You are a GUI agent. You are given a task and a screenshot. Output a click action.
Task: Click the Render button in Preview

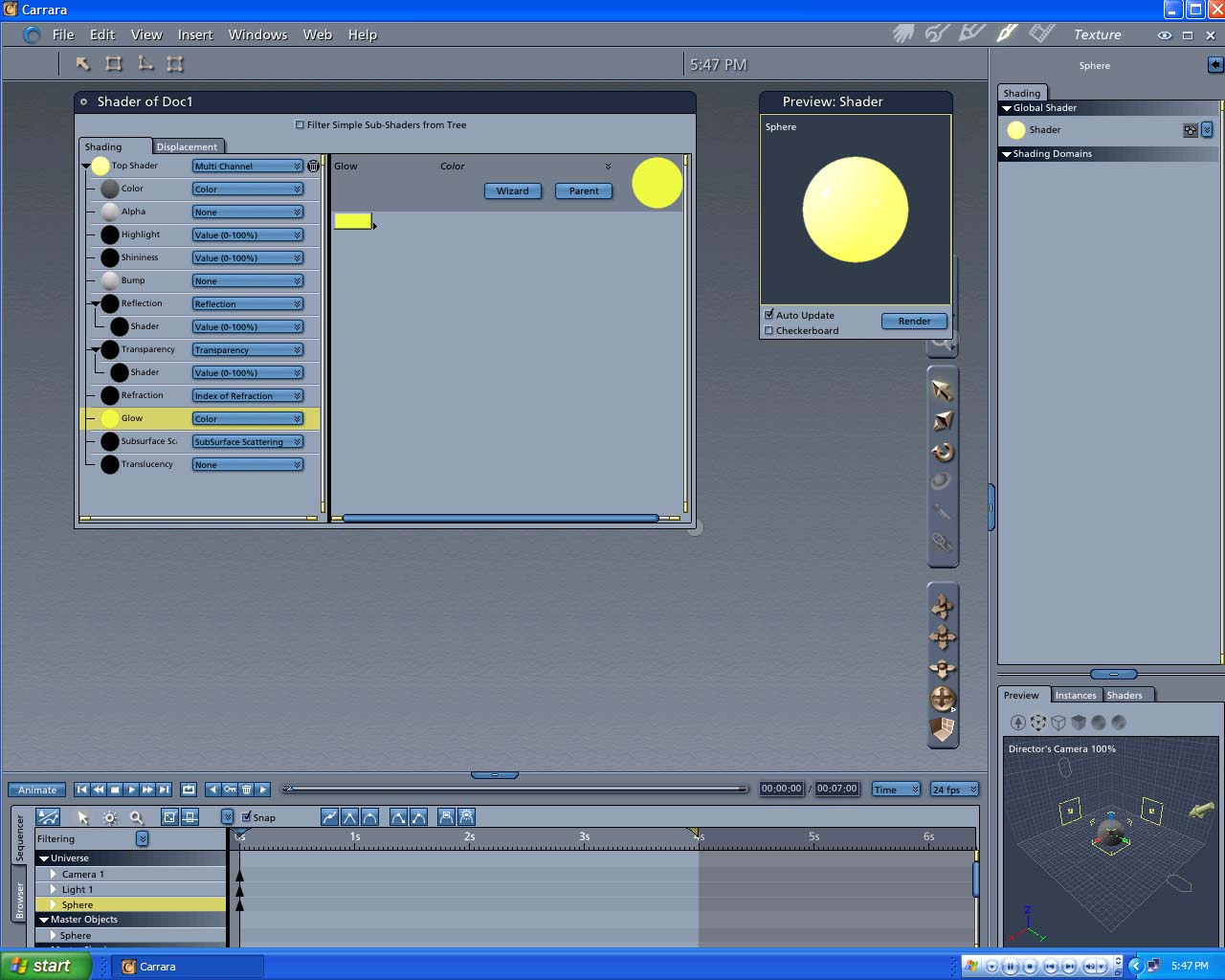(914, 321)
